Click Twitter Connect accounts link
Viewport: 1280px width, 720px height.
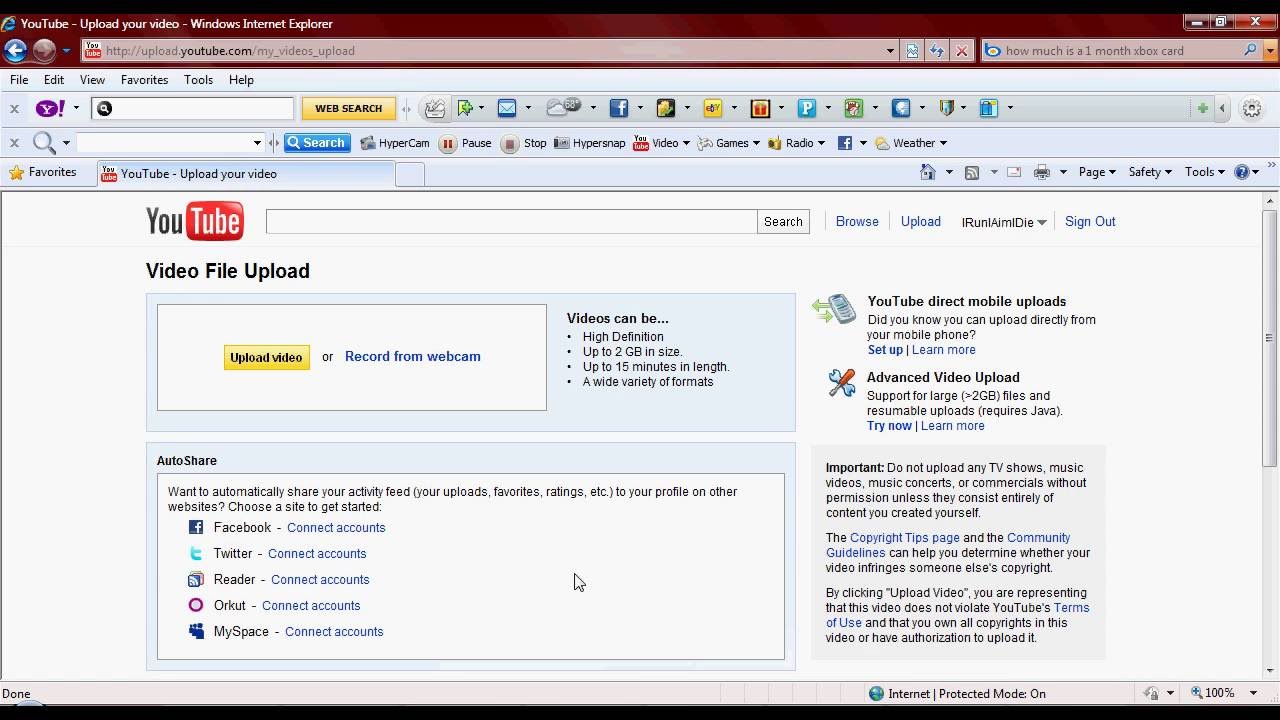pos(317,554)
